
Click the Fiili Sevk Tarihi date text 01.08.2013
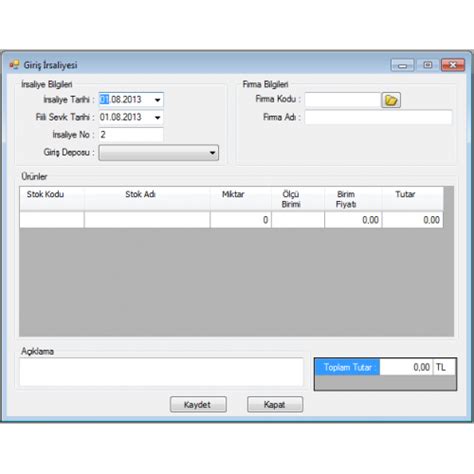[121, 117]
